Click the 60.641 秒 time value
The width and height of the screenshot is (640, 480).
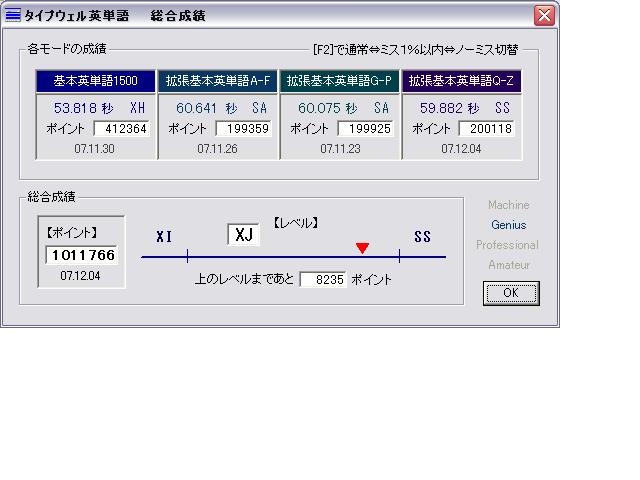207,108
